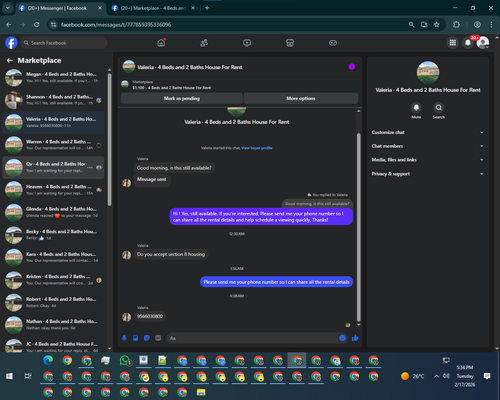Click Valeria's profile photo in info panel
Viewport: 500px width, 400px height.
coord(428,72)
